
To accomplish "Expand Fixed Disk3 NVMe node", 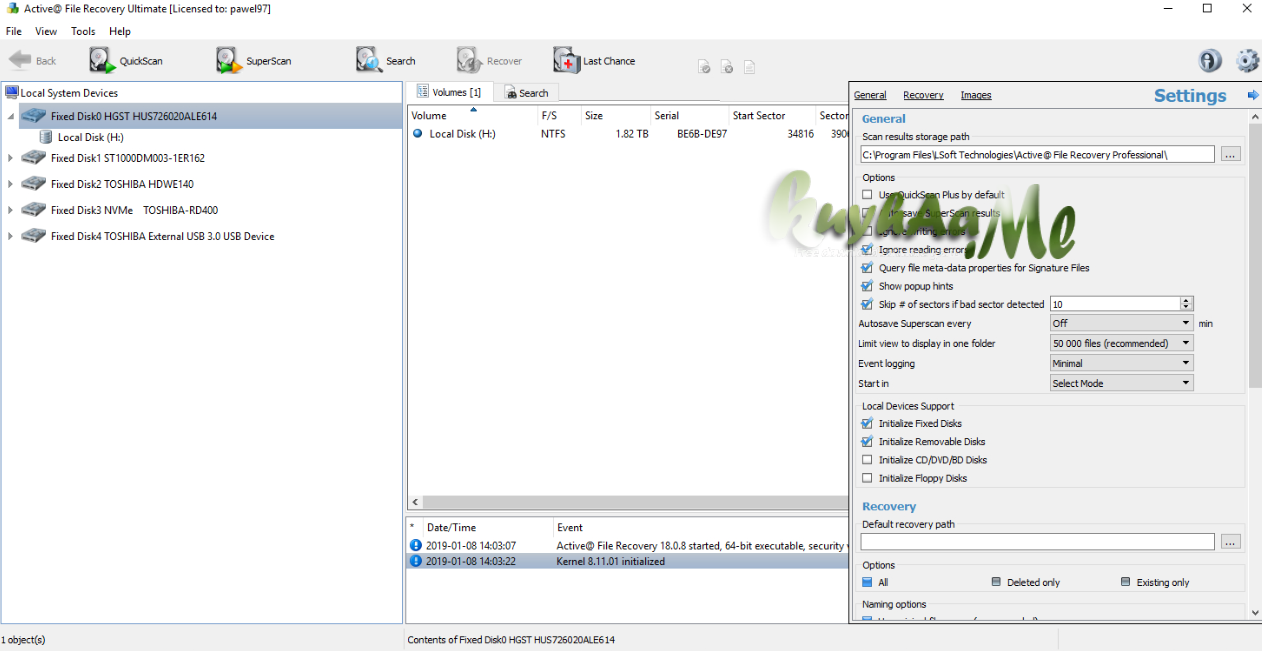I will [x=10, y=210].
